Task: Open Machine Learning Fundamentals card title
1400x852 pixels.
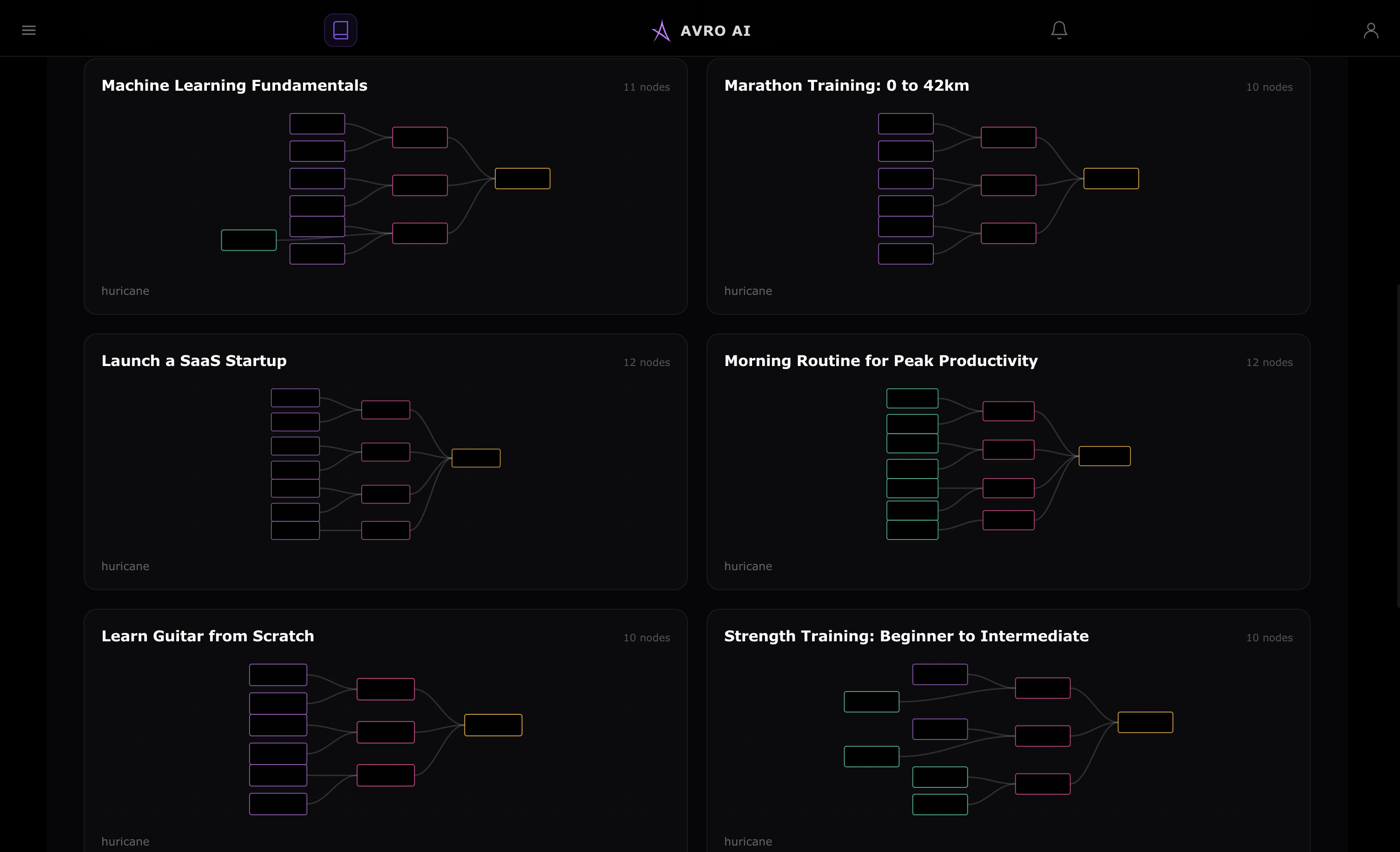Action: click(234, 85)
